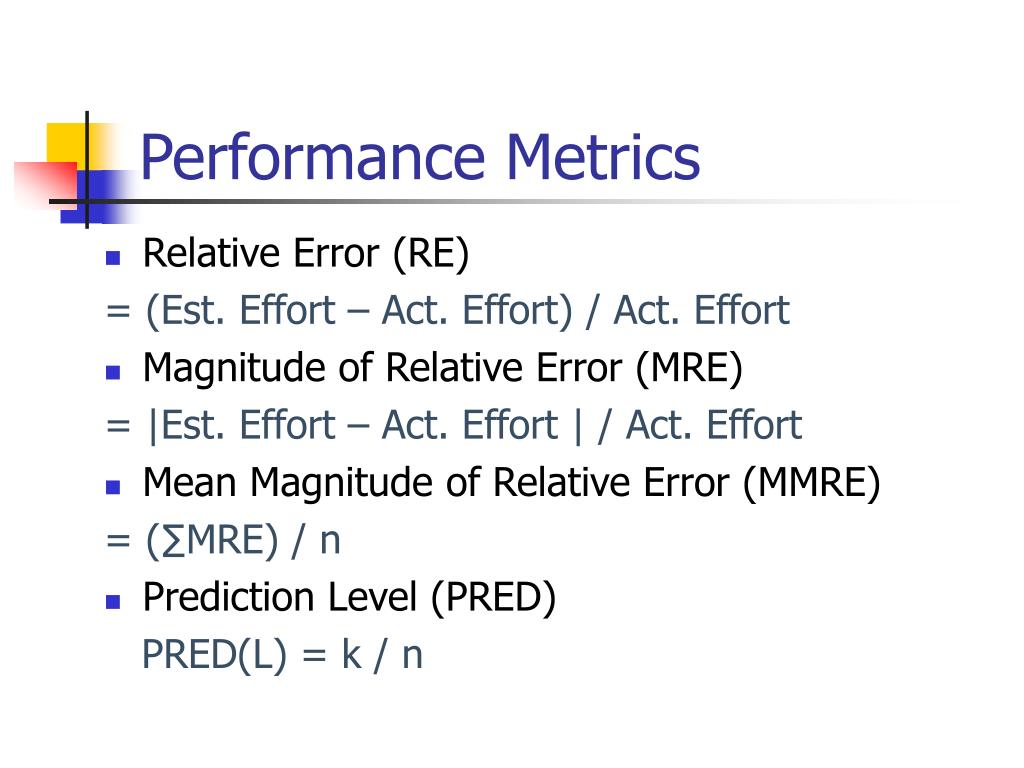The width and height of the screenshot is (1024, 768).
Task: Click the yellow square in slide logo
Action: [x=67, y=144]
